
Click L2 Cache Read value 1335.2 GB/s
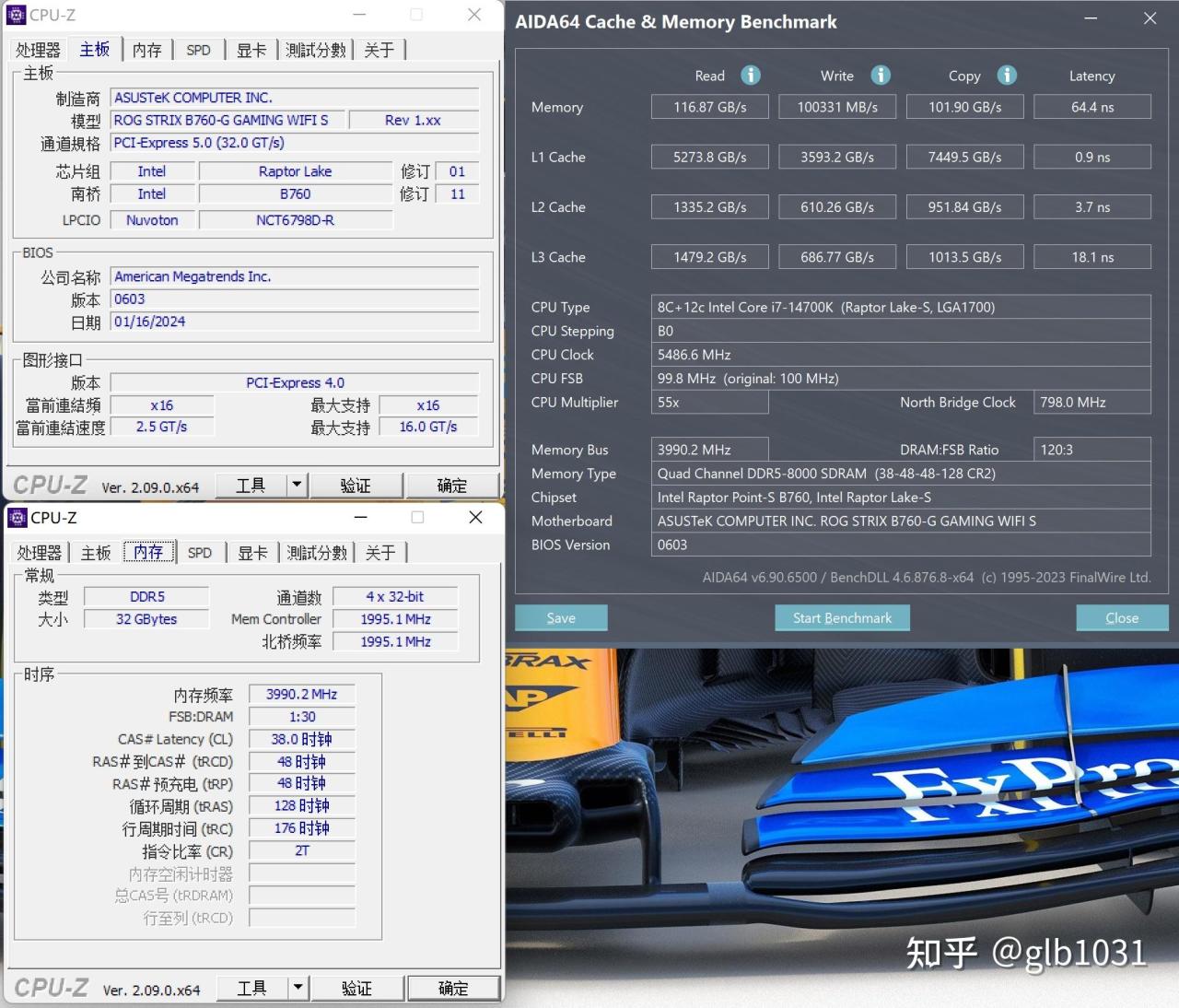click(709, 207)
